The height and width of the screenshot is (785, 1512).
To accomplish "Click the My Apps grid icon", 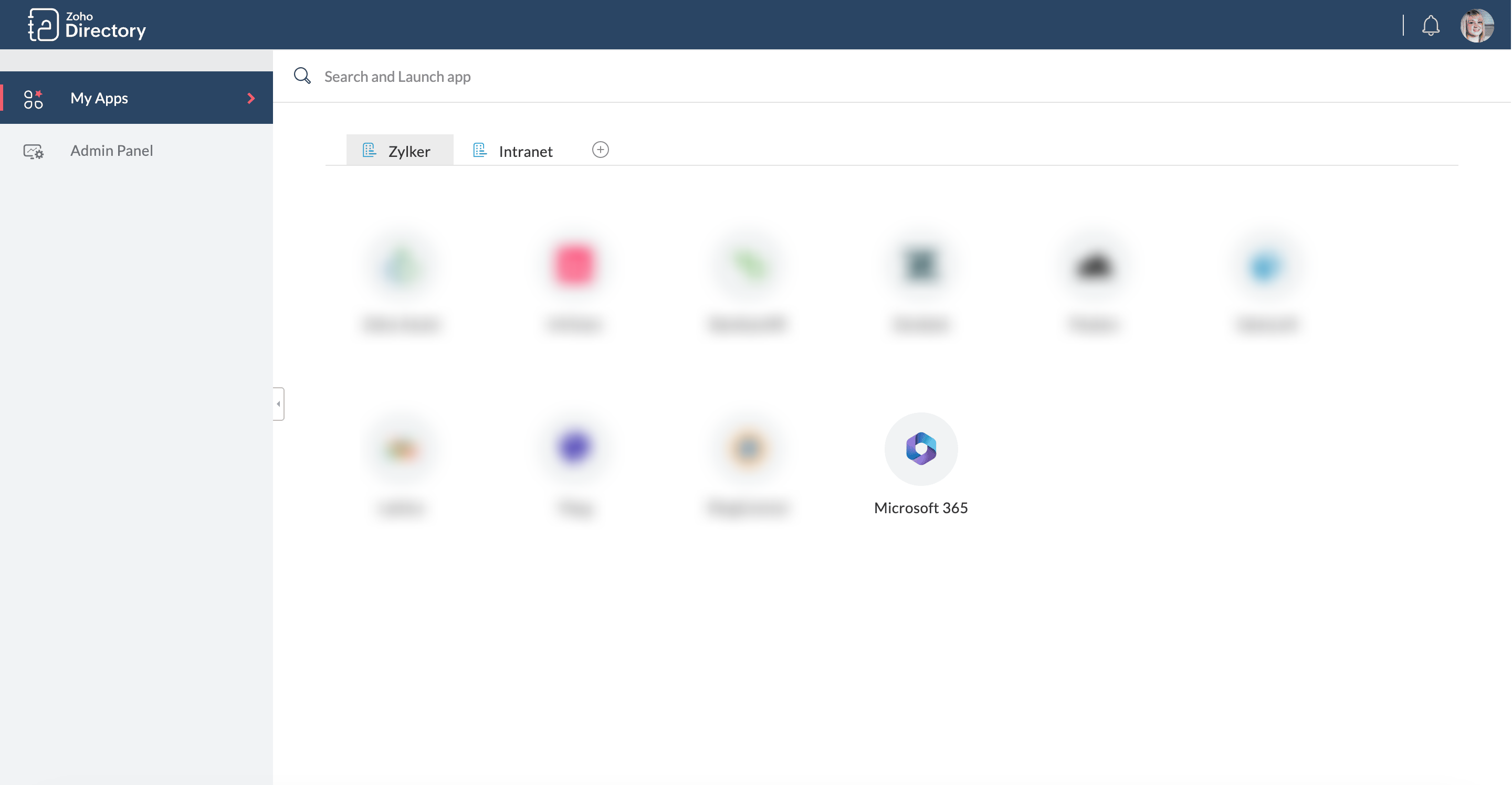I will 34,99.
